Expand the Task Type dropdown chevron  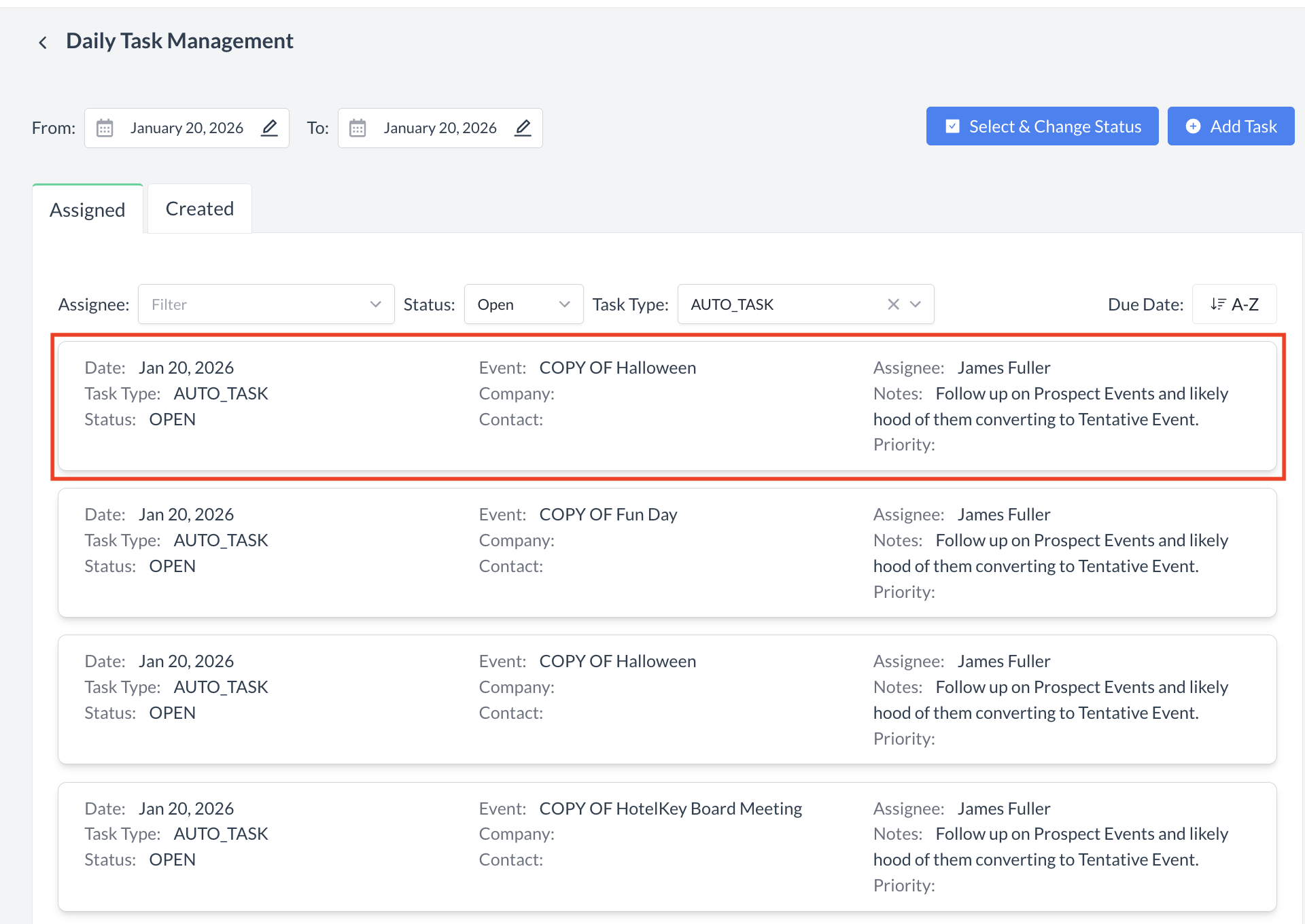click(915, 304)
